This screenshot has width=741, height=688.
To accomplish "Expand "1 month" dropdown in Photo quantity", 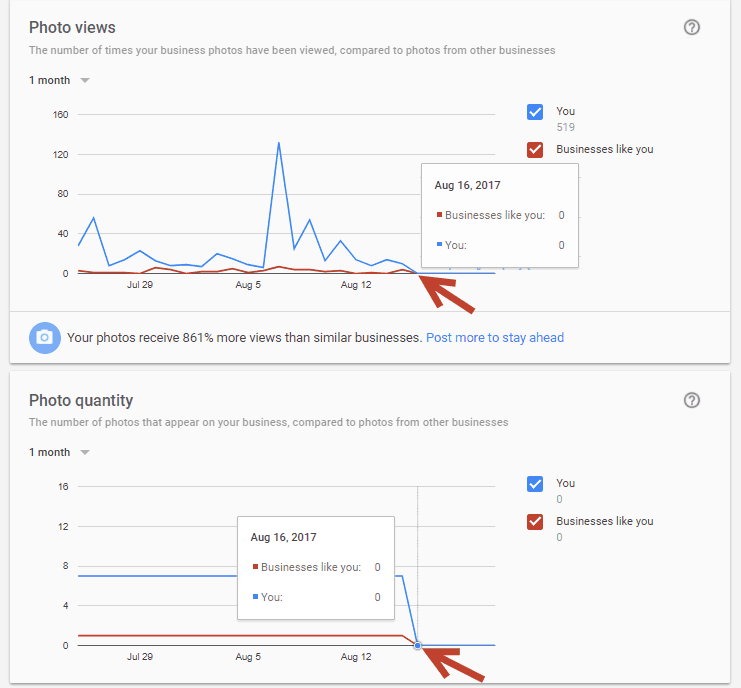I will (x=59, y=452).
